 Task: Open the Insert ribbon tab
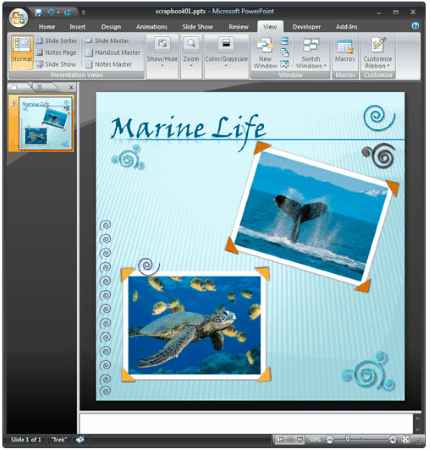coord(77,27)
